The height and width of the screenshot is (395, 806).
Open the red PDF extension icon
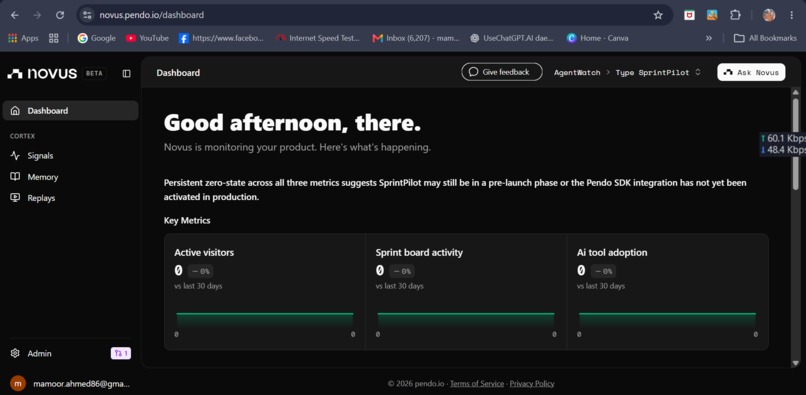click(689, 15)
